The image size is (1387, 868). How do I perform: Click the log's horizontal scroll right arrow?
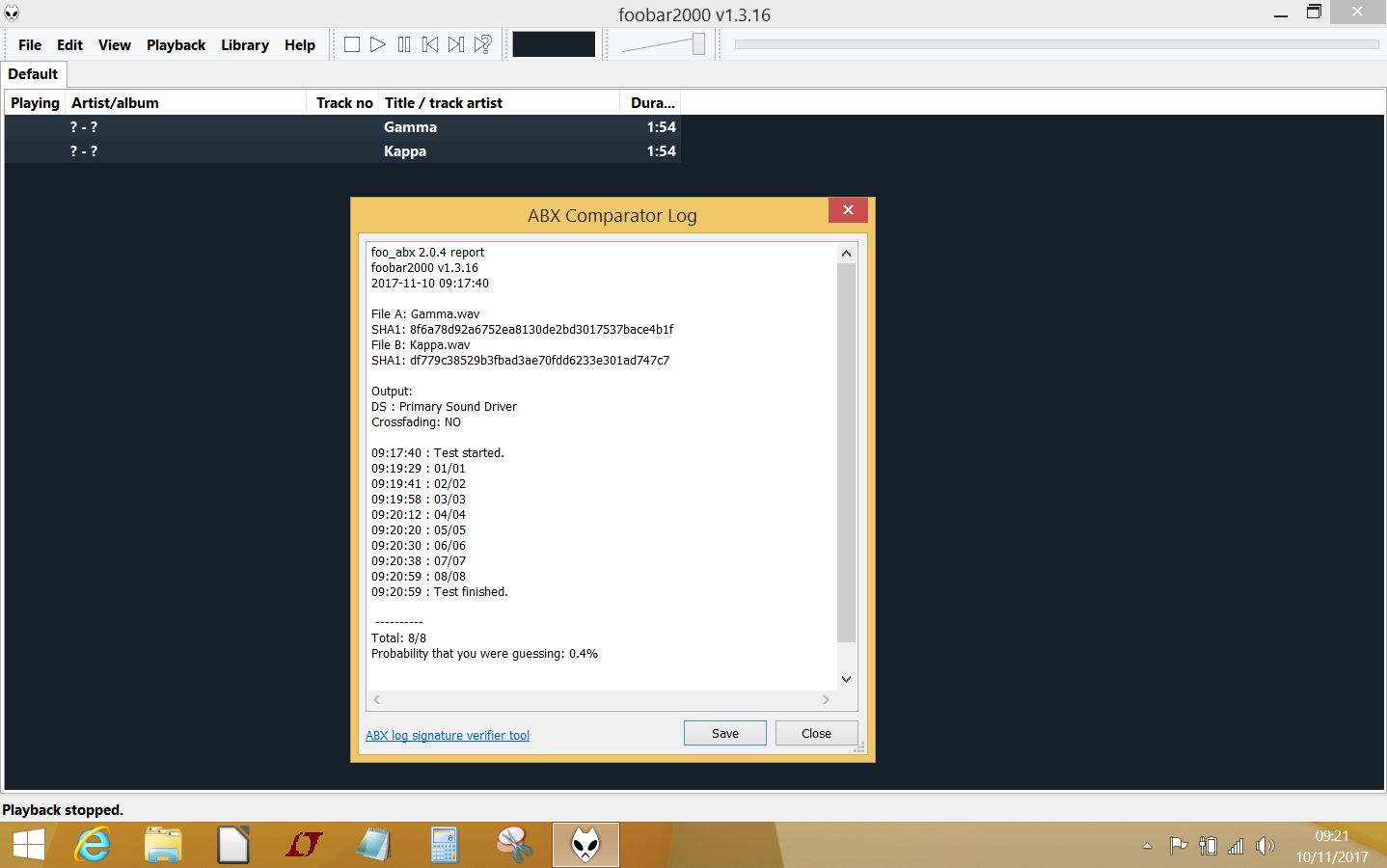pyautogui.click(x=826, y=700)
